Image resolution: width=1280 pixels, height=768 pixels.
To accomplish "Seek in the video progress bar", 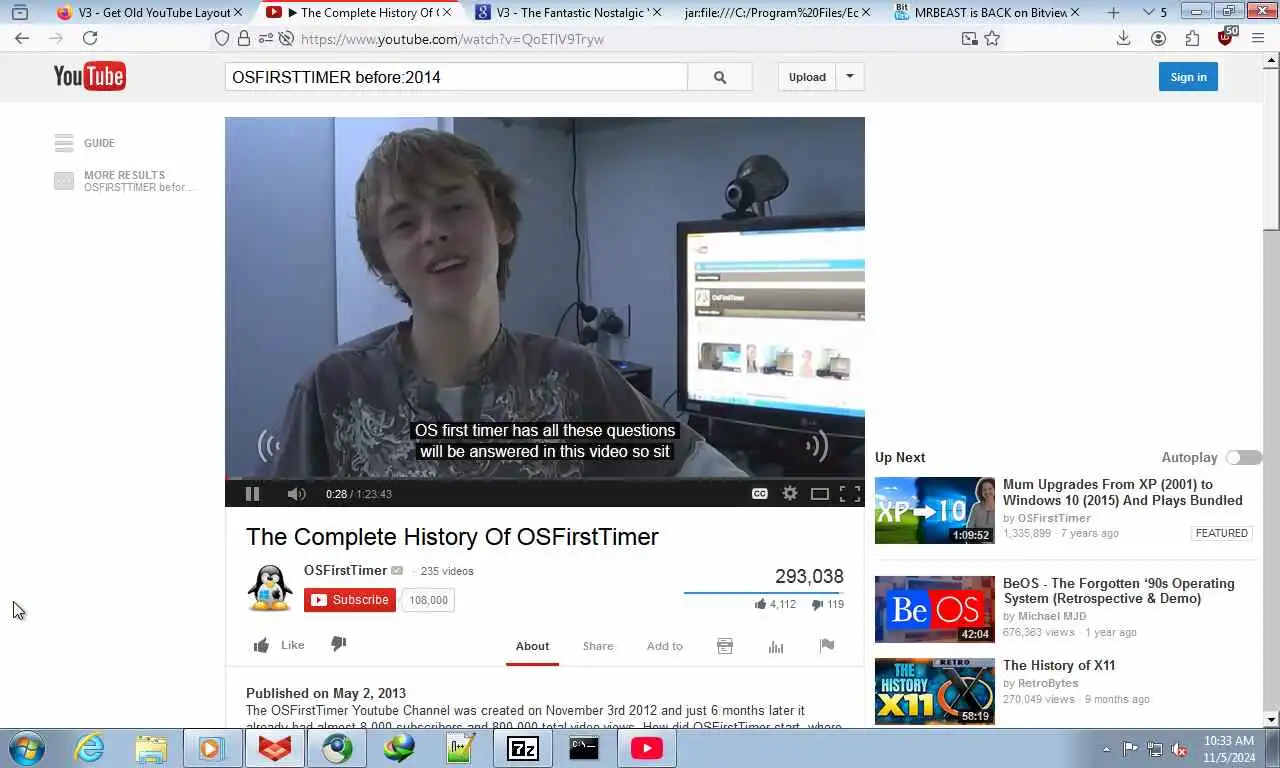I will click(545, 479).
